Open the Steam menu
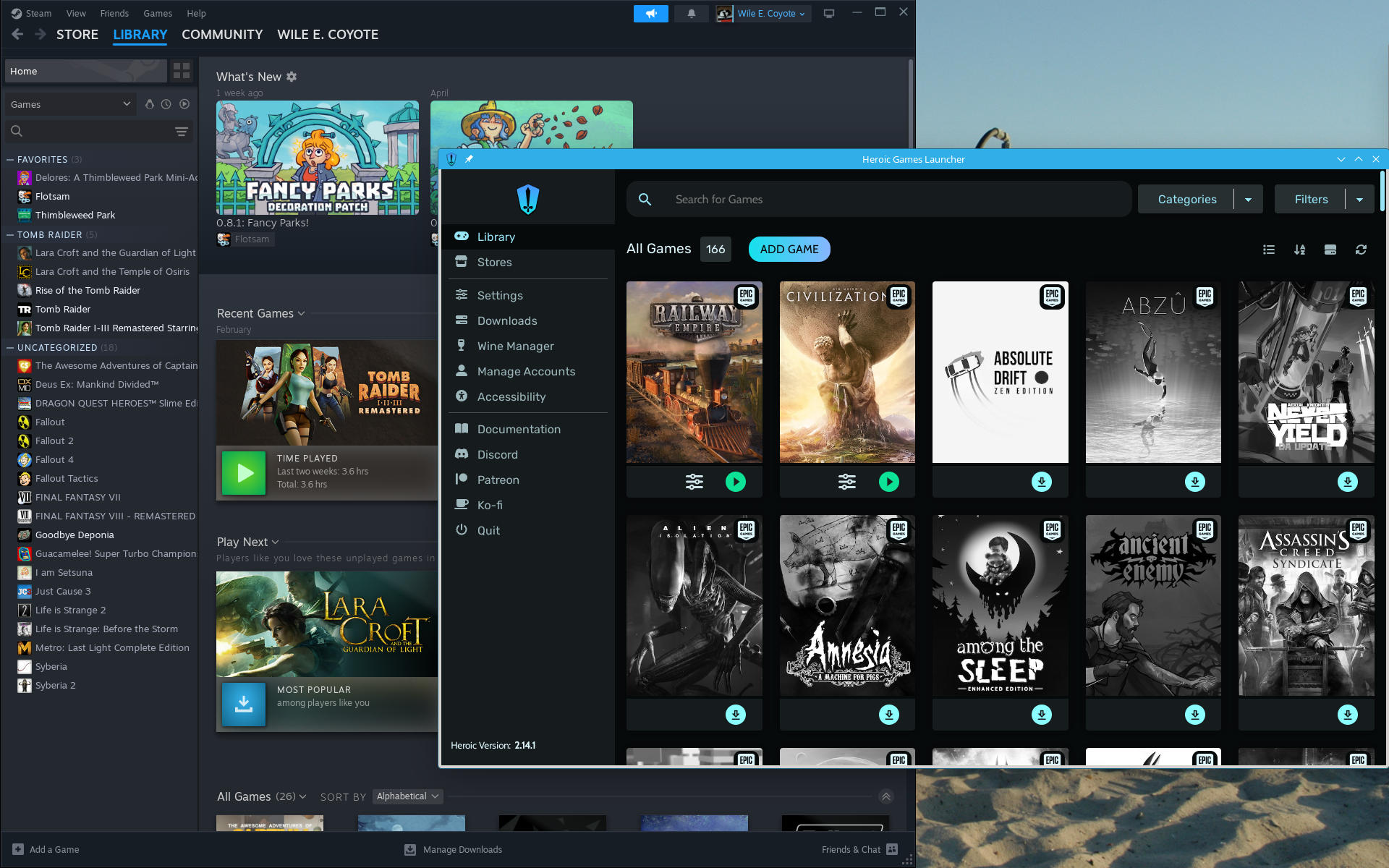The image size is (1389, 868). [x=32, y=13]
